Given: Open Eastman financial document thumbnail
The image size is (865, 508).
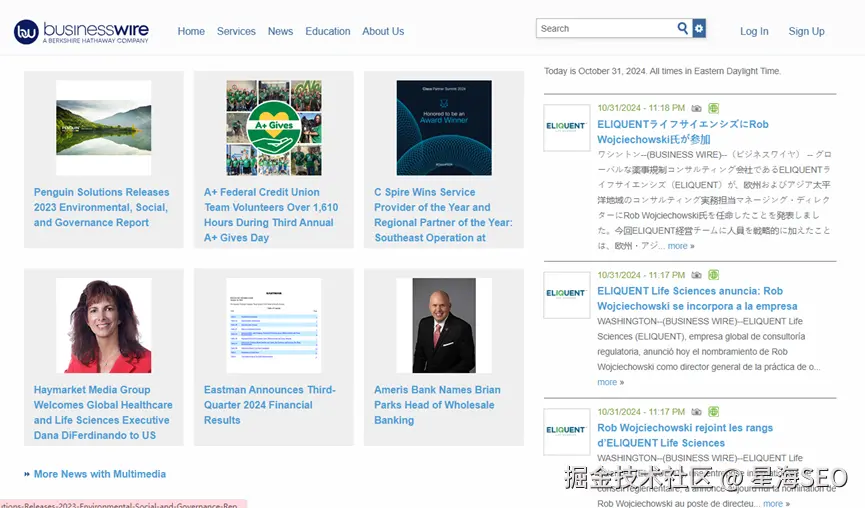Looking at the screenshot, I should click(274, 325).
